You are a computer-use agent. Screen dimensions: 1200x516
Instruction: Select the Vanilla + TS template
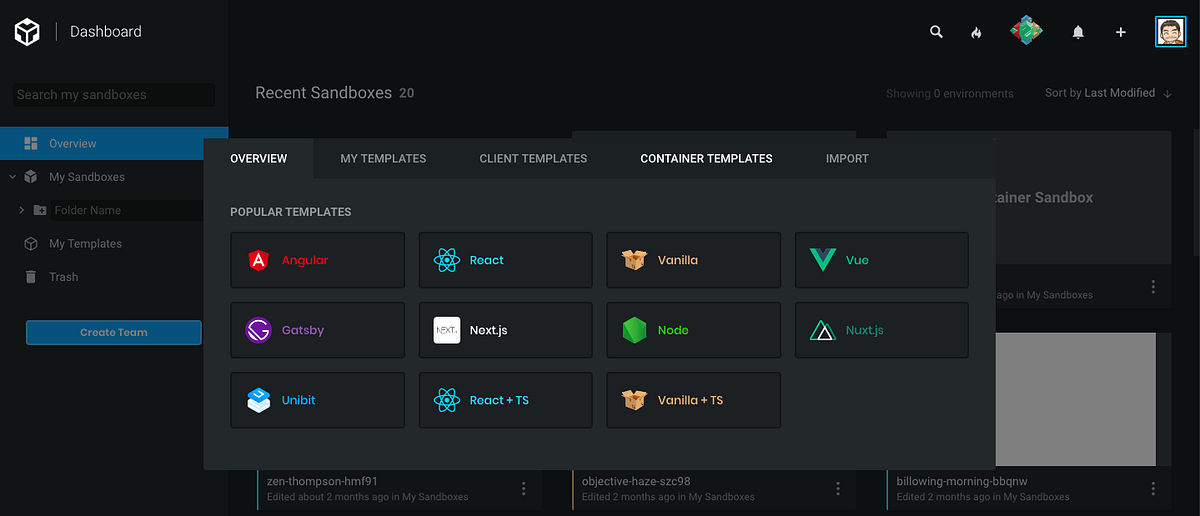coord(694,400)
